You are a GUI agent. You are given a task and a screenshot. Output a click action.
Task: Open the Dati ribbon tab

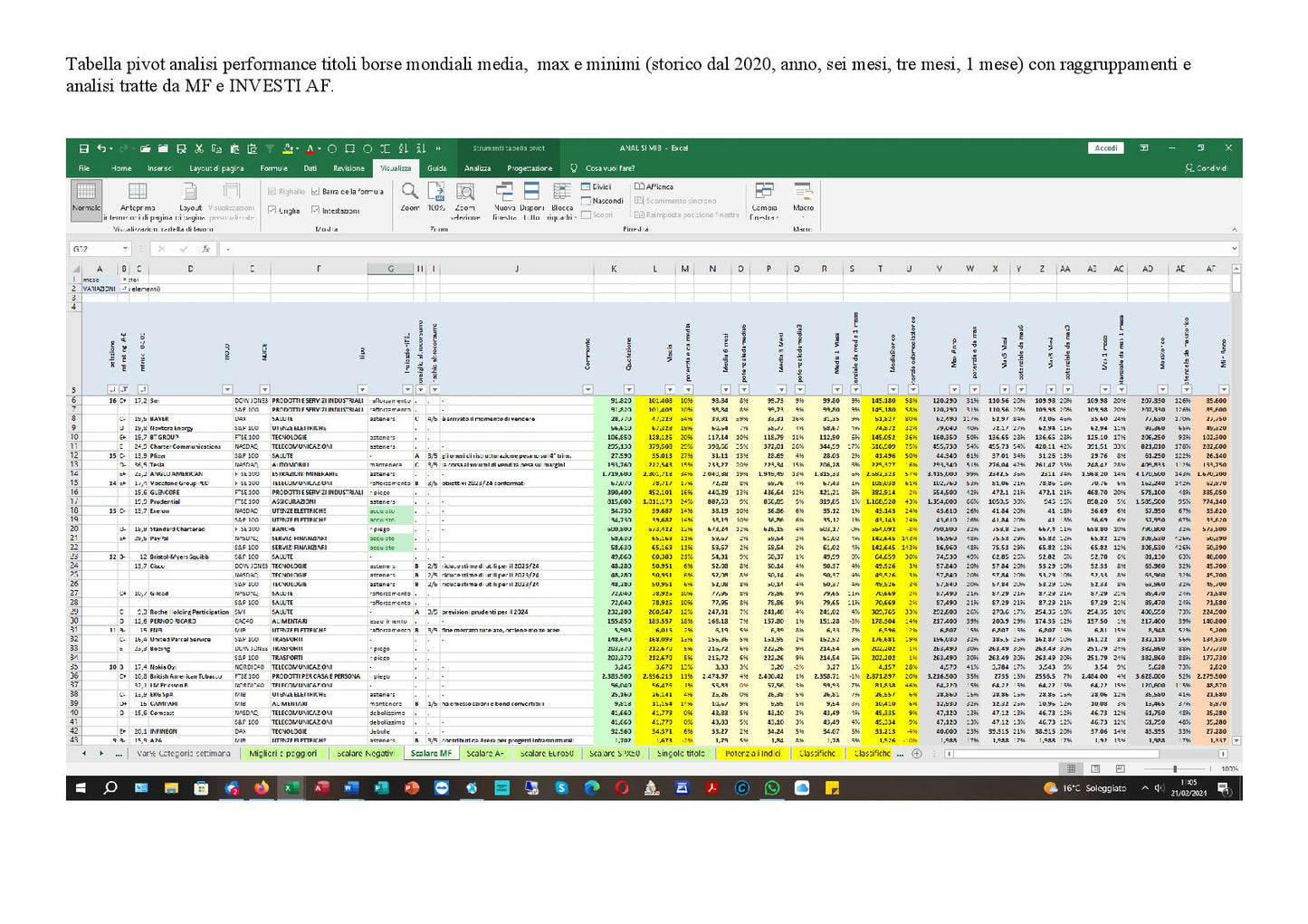click(310, 168)
